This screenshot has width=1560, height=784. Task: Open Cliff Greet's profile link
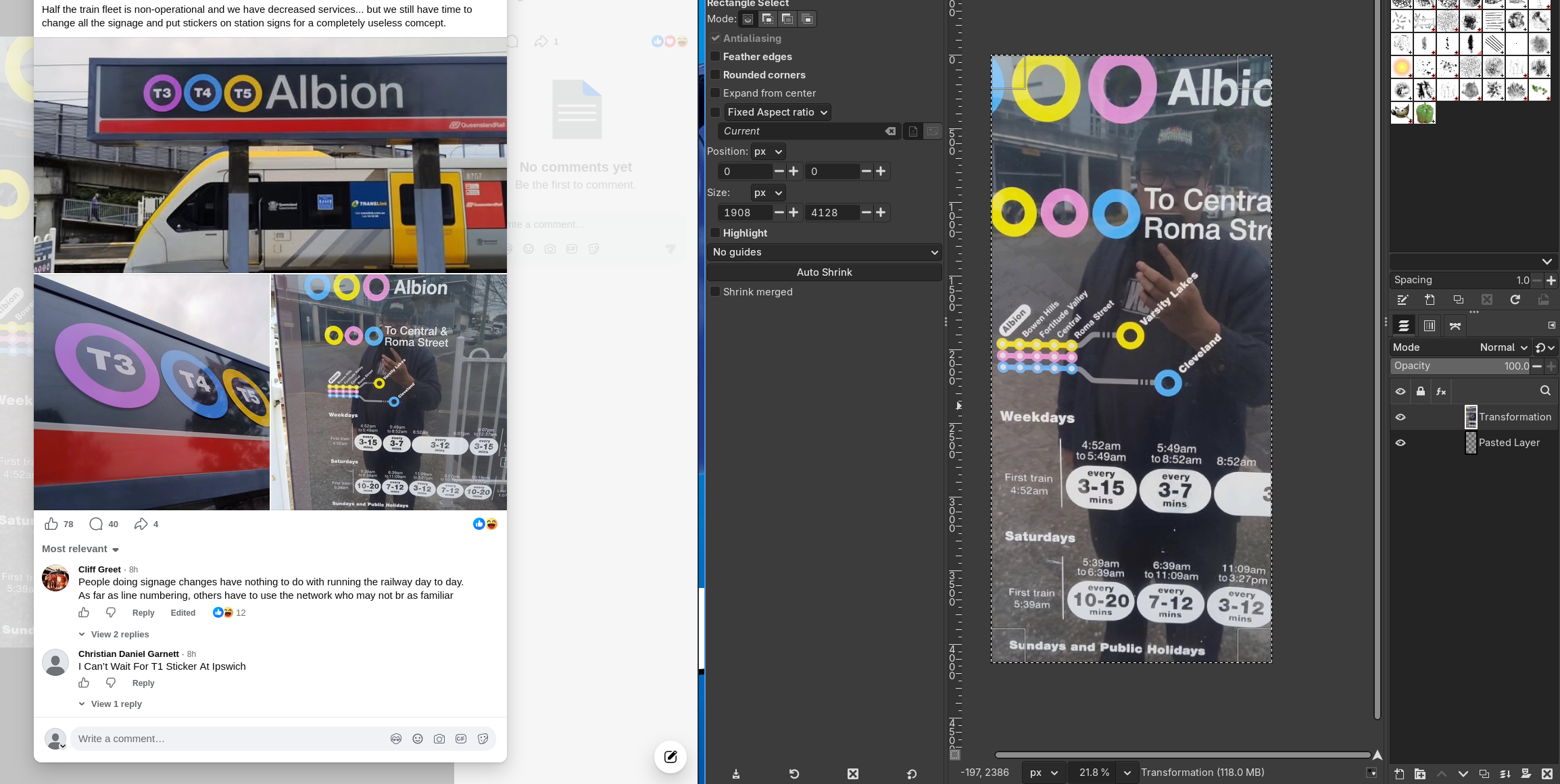click(x=99, y=570)
